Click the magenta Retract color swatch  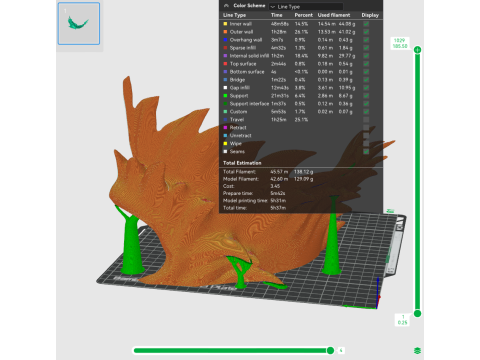pyautogui.click(x=225, y=128)
